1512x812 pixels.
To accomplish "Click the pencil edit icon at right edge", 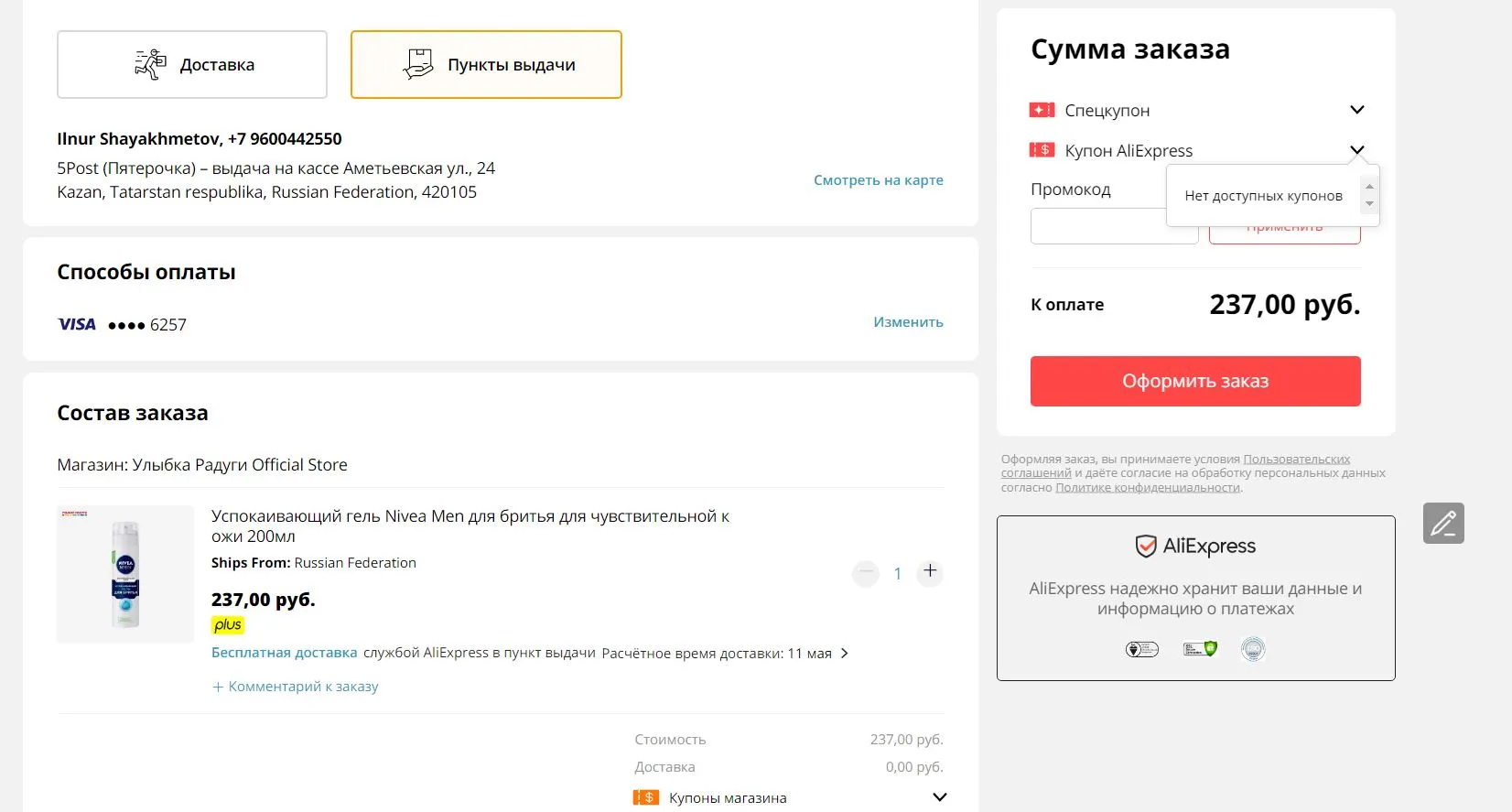I will [x=1443, y=523].
